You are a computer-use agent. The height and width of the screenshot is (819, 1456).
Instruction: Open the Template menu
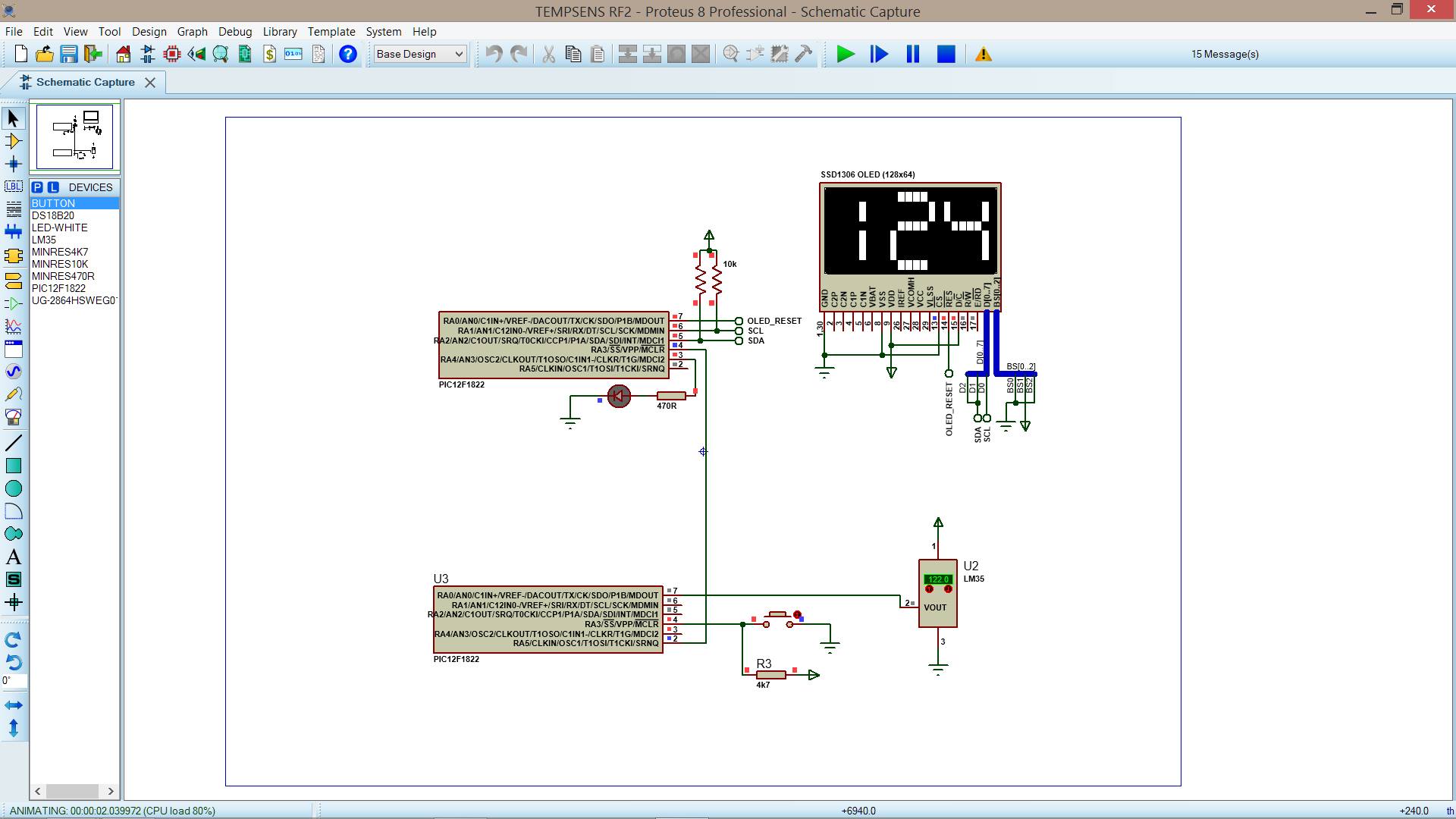click(x=331, y=32)
